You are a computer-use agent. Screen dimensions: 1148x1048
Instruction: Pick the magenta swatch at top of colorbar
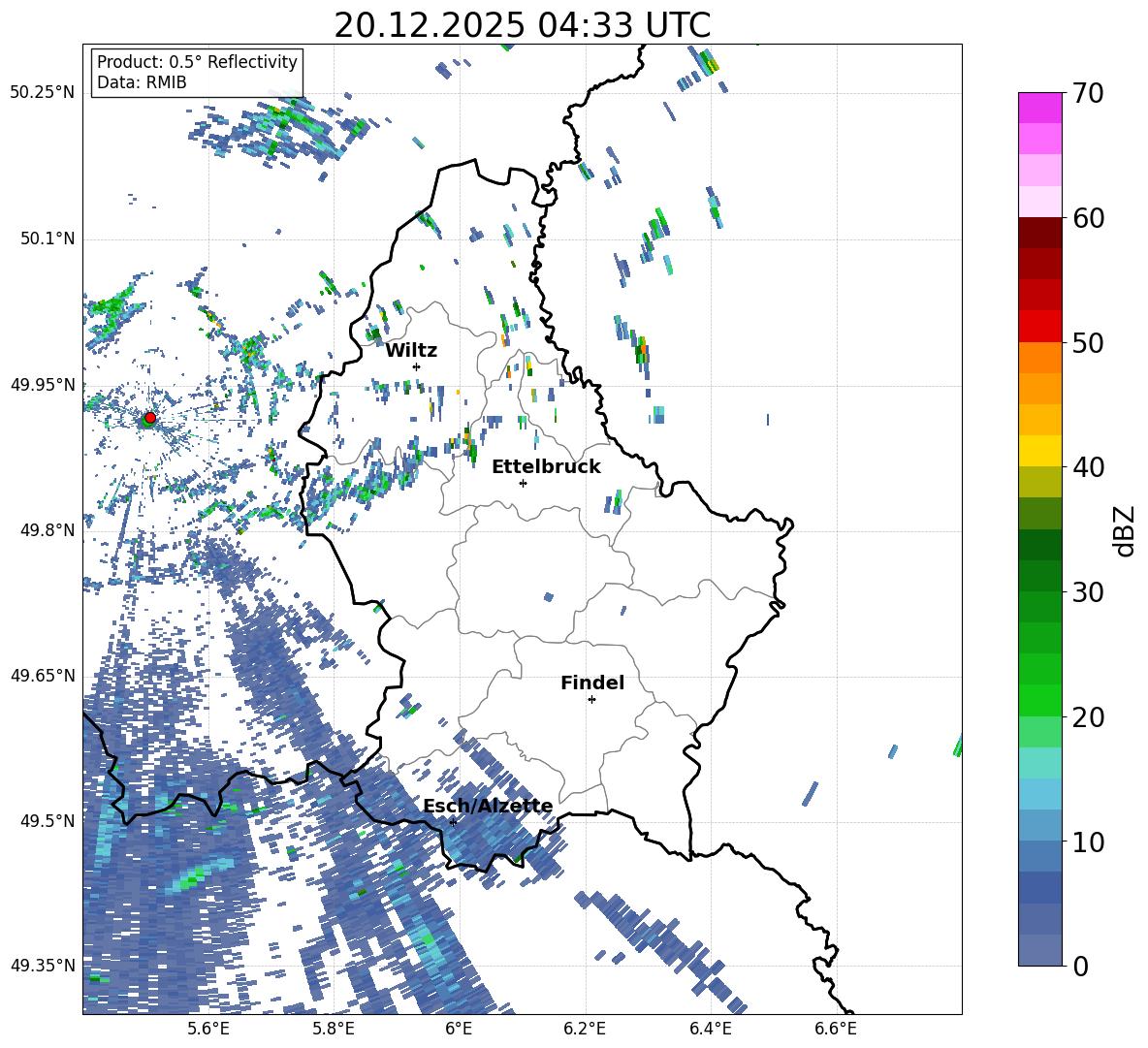[1039, 109]
